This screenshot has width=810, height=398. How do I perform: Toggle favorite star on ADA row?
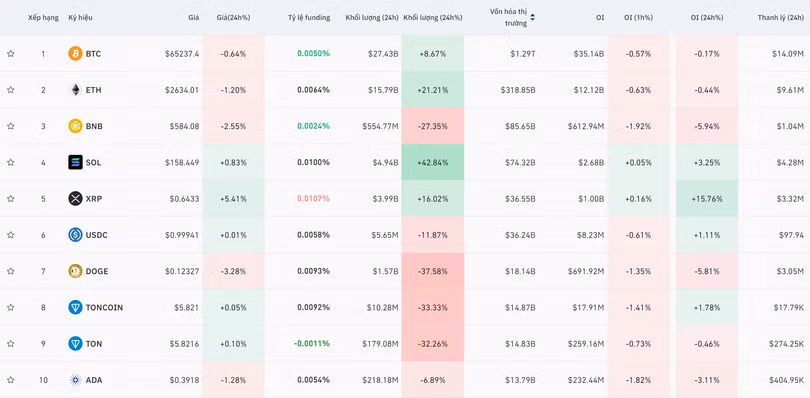(10, 380)
